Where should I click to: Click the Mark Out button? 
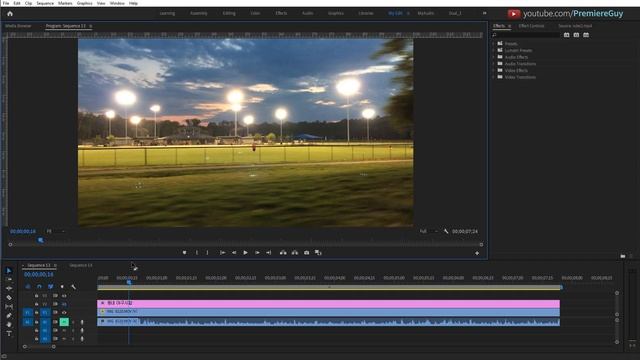coord(207,253)
